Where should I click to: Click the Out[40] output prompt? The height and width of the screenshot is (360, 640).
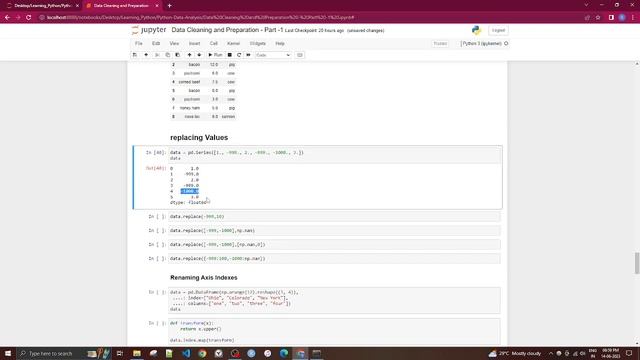click(156, 168)
